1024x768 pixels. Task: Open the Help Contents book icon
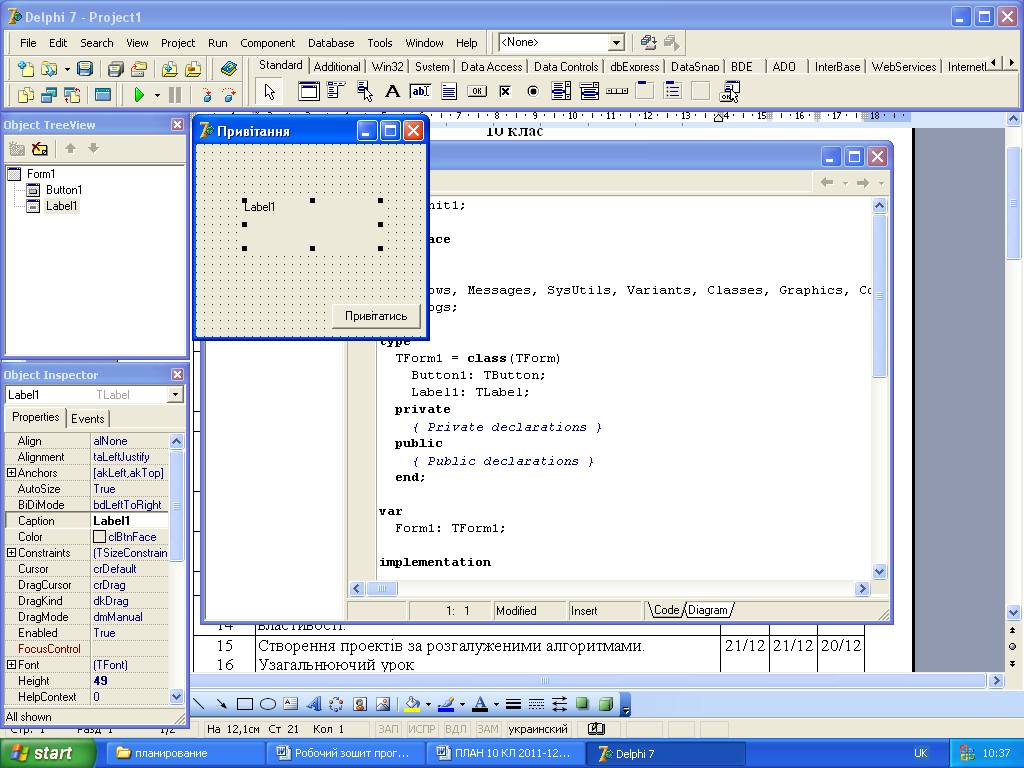(228, 68)
